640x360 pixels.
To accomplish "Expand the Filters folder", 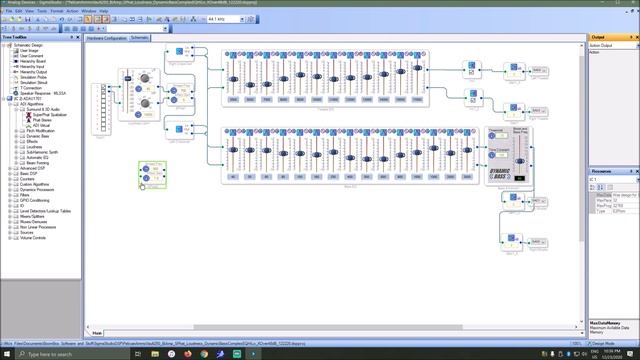I will pyautogui.click(x=10, y=195).
